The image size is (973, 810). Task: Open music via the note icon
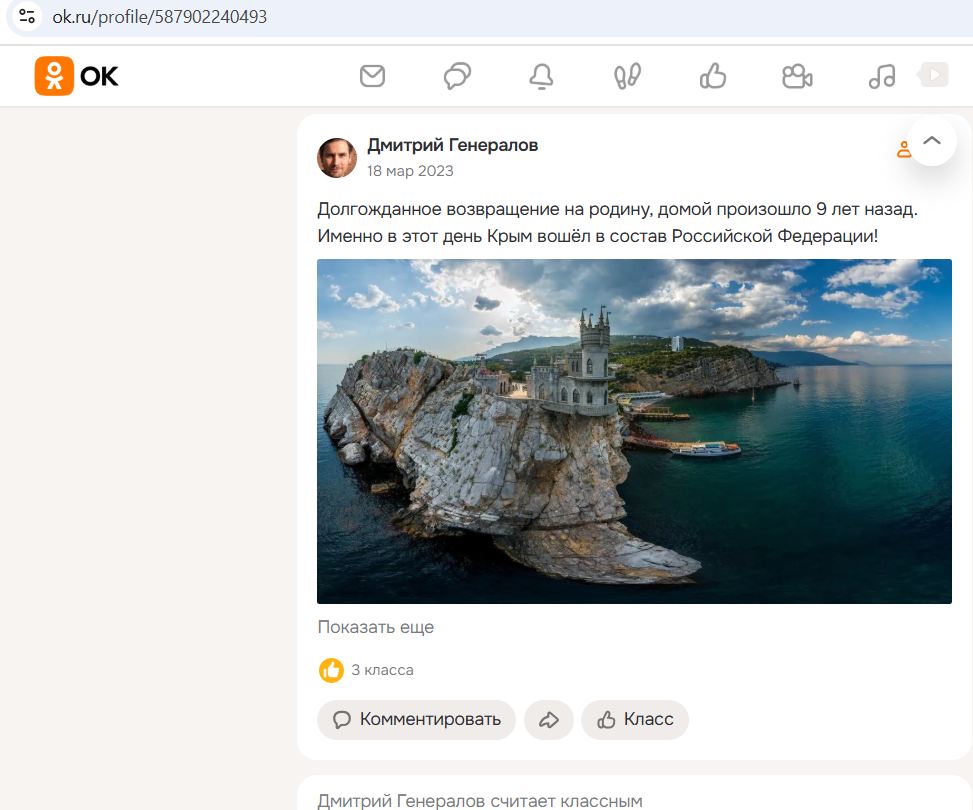882,76
